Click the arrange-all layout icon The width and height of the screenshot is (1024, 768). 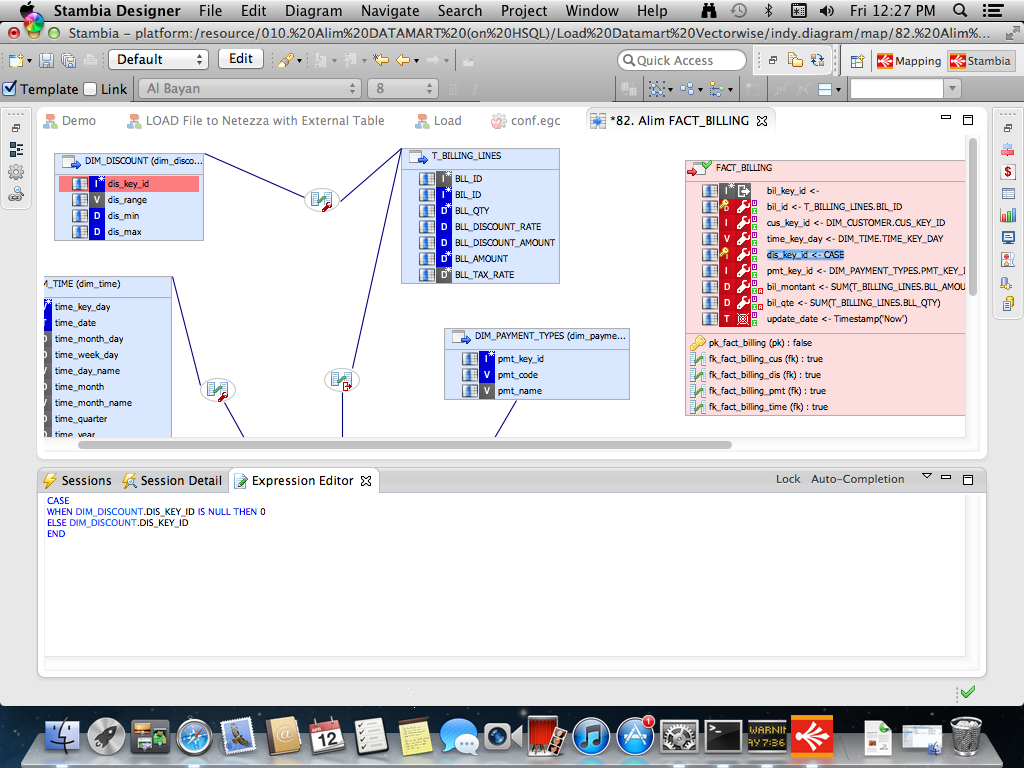[686, 89]
